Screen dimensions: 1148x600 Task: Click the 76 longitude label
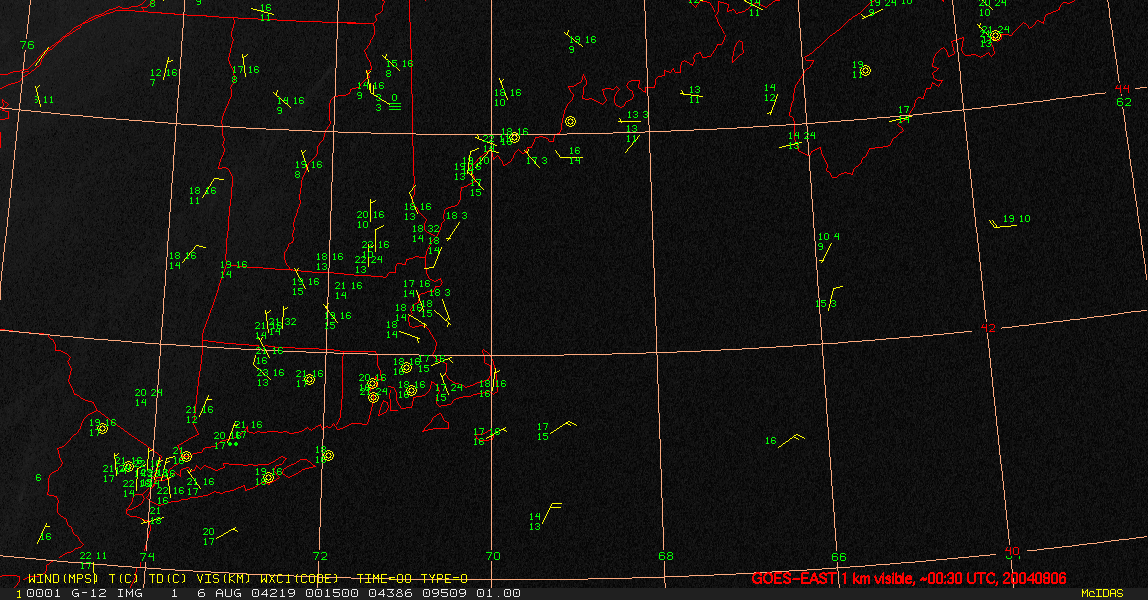[x=27, y=45]
